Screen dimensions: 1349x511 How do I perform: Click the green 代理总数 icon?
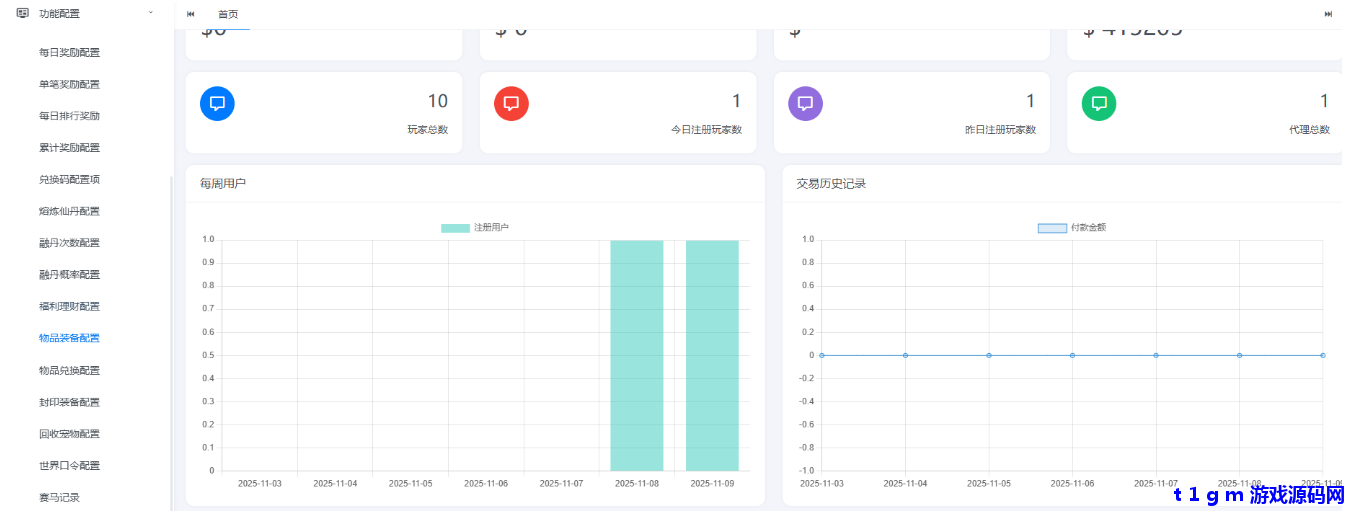1099,103
